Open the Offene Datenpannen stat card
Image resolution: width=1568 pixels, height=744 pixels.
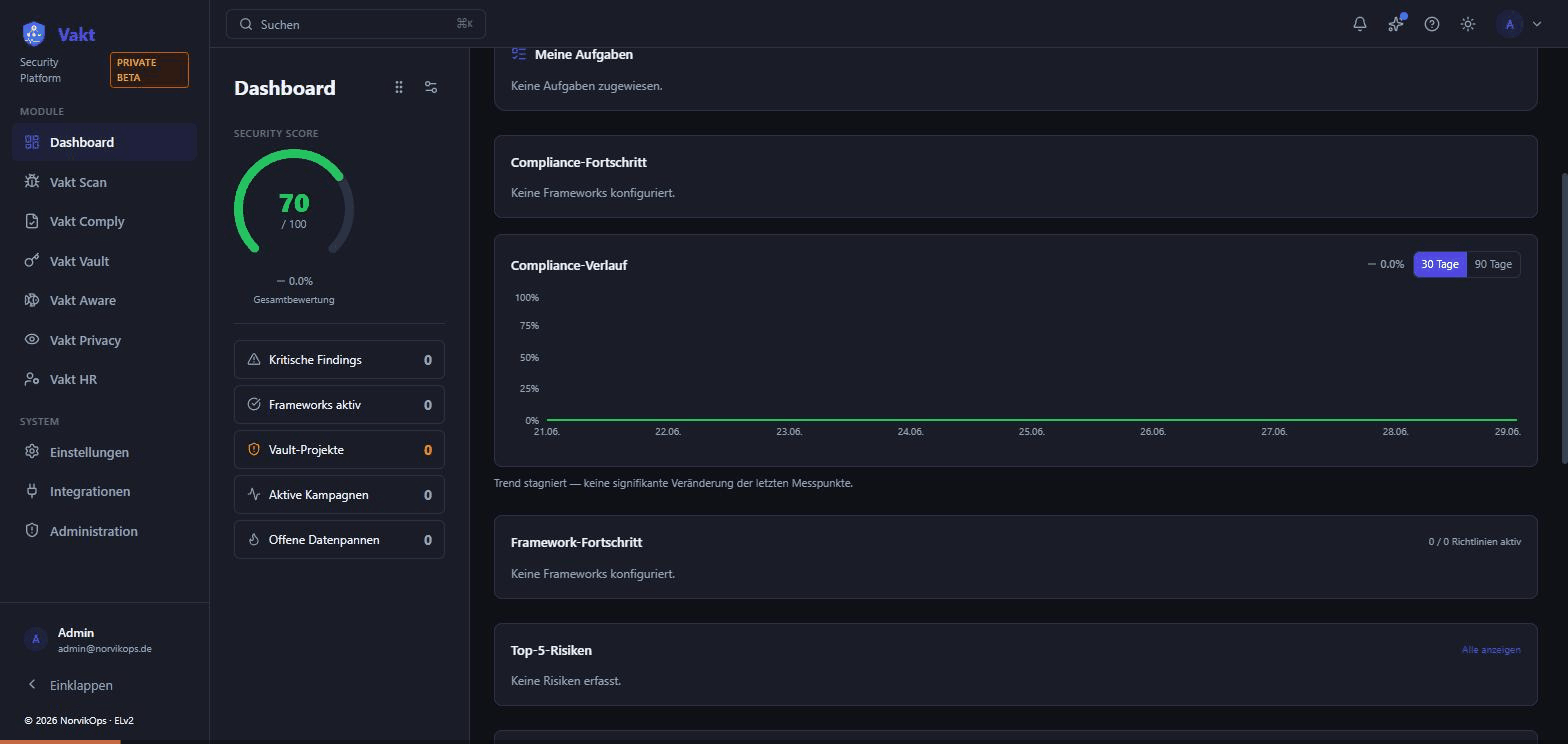(x=339, y=540)
